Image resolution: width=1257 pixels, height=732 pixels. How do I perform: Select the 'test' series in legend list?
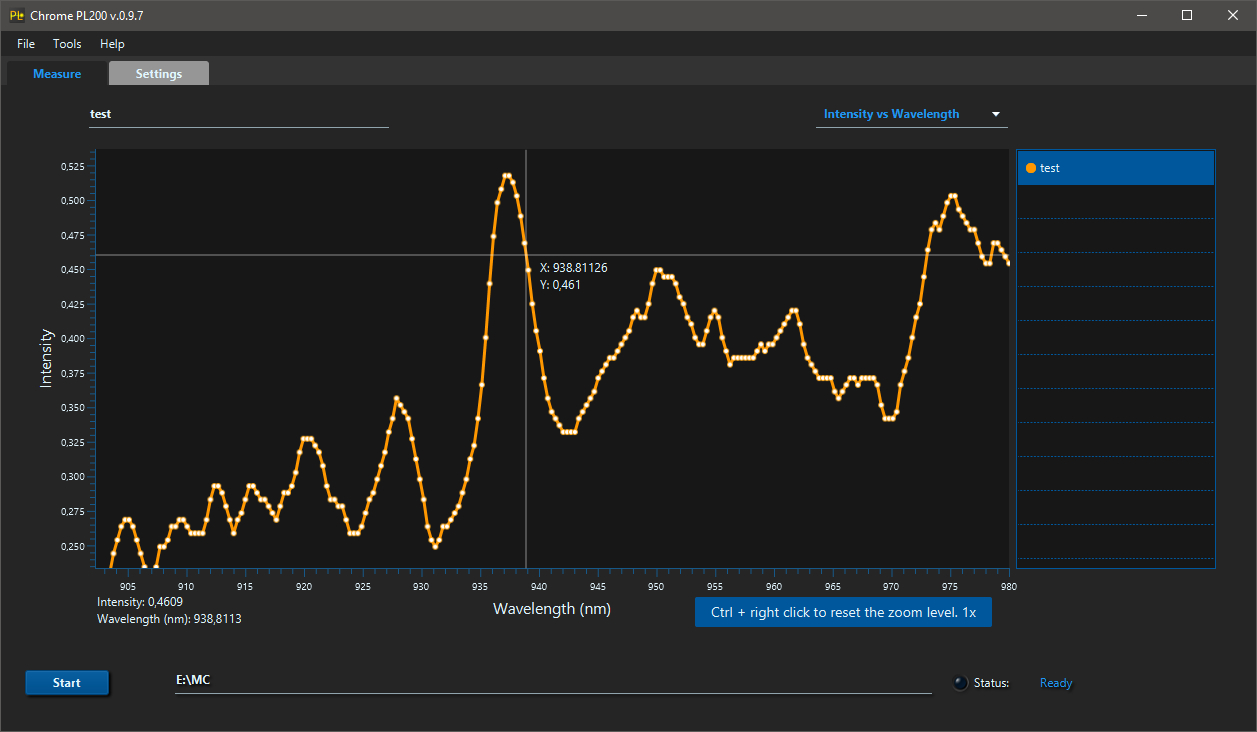(x=1115, y=168)
